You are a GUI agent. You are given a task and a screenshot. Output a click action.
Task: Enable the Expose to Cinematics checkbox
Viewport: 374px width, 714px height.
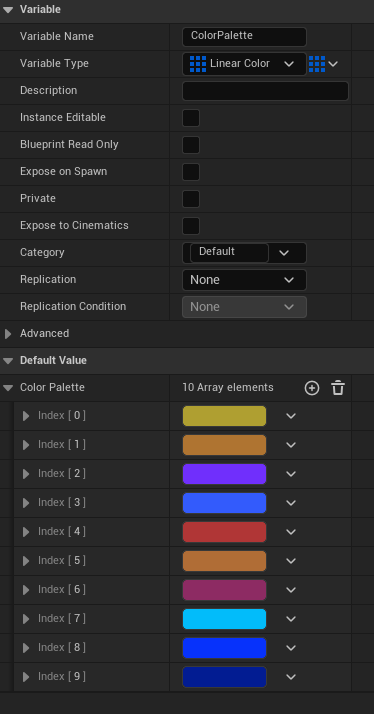[191, 226]
